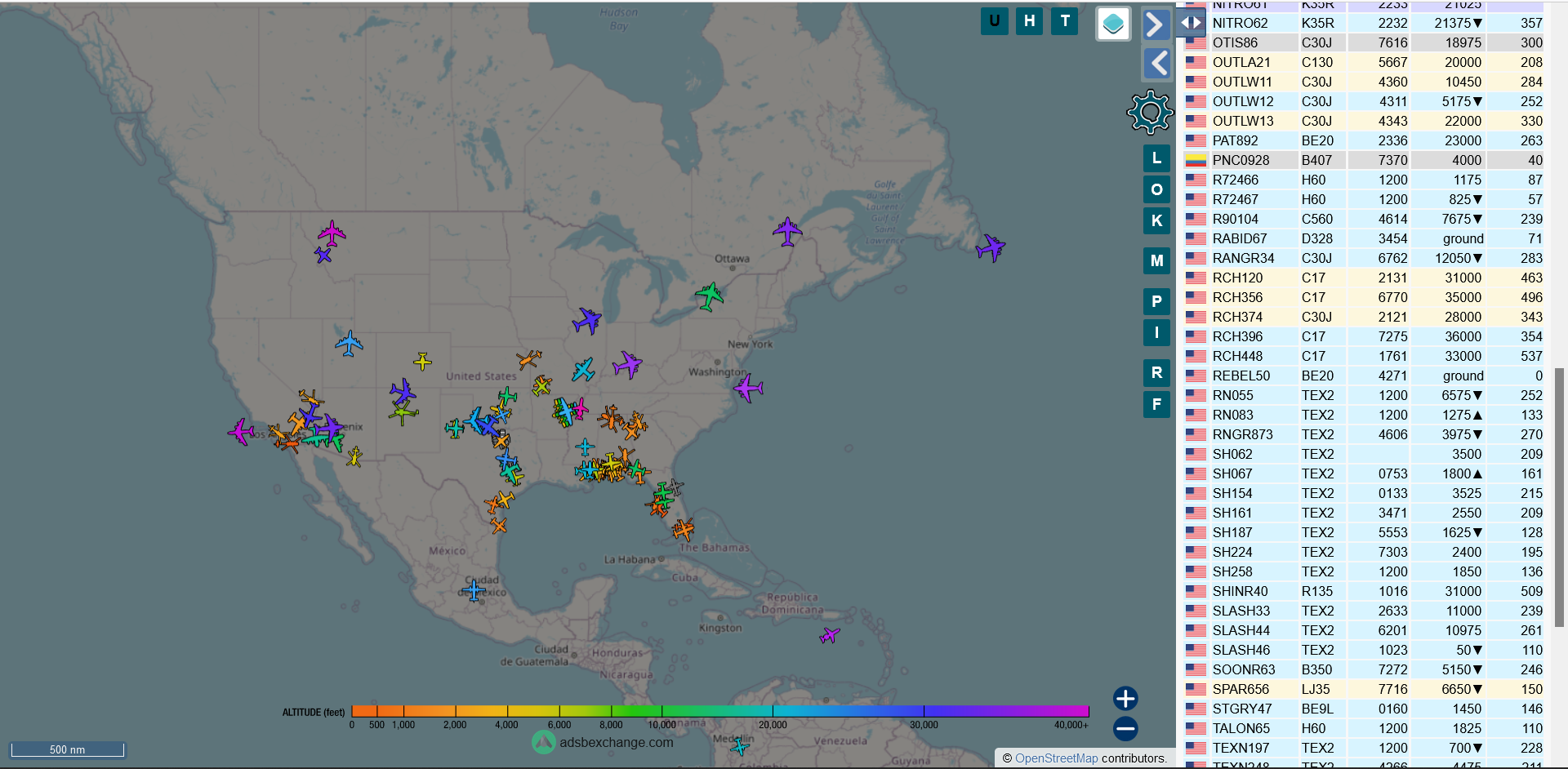This screenshot has height=769, width=1568.
Task: Toggle the M map button
Action: coord(1156,260)
